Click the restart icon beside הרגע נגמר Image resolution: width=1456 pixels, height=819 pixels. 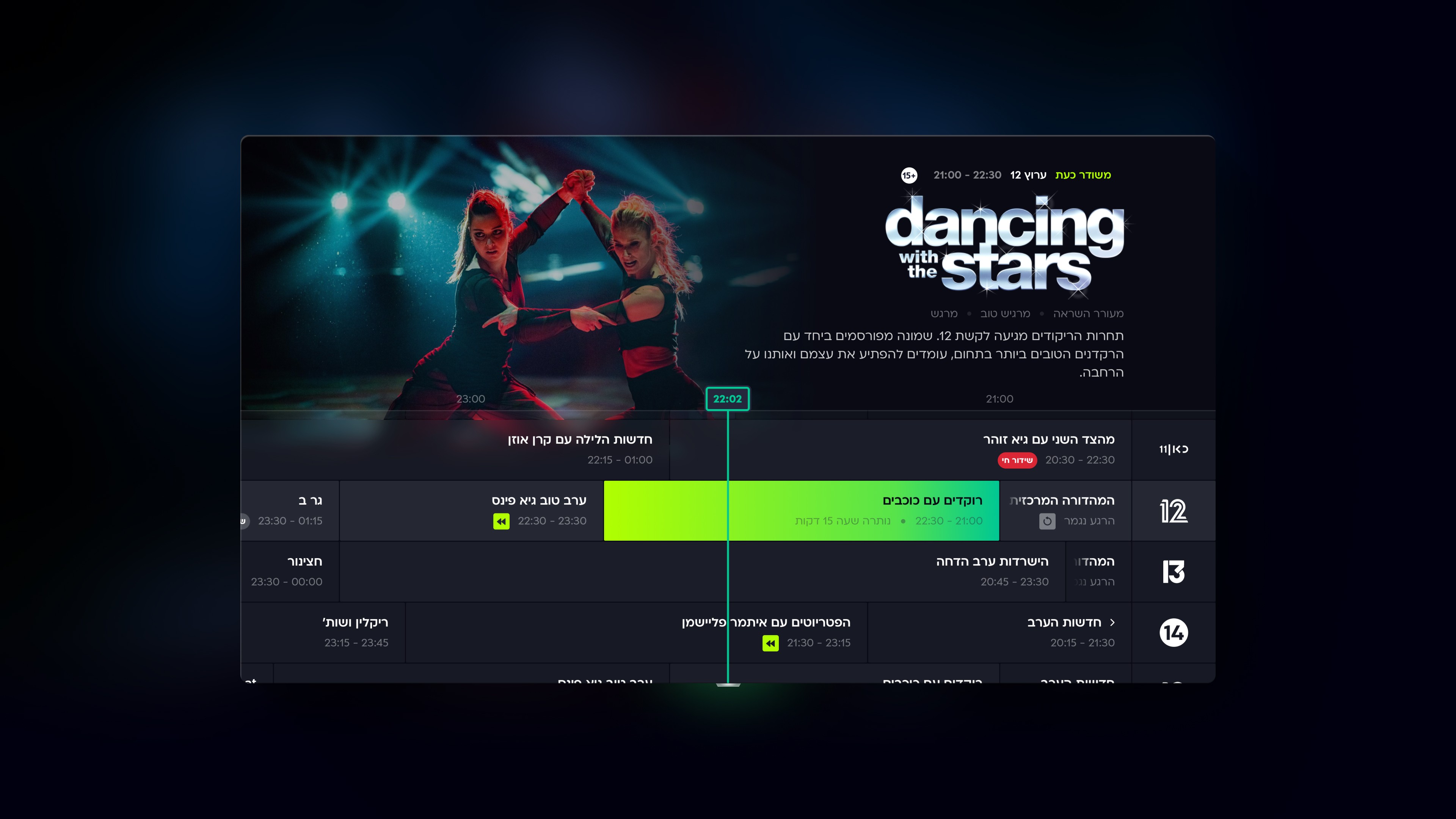(x=1047, y=521)
